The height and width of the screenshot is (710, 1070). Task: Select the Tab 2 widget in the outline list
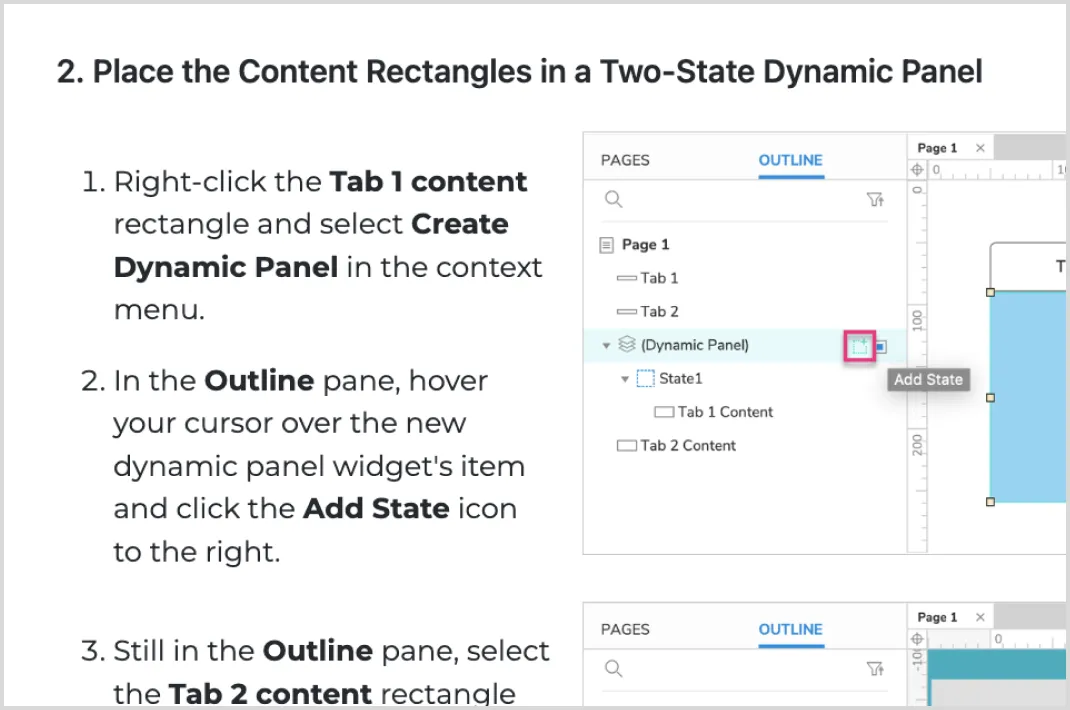659,312
